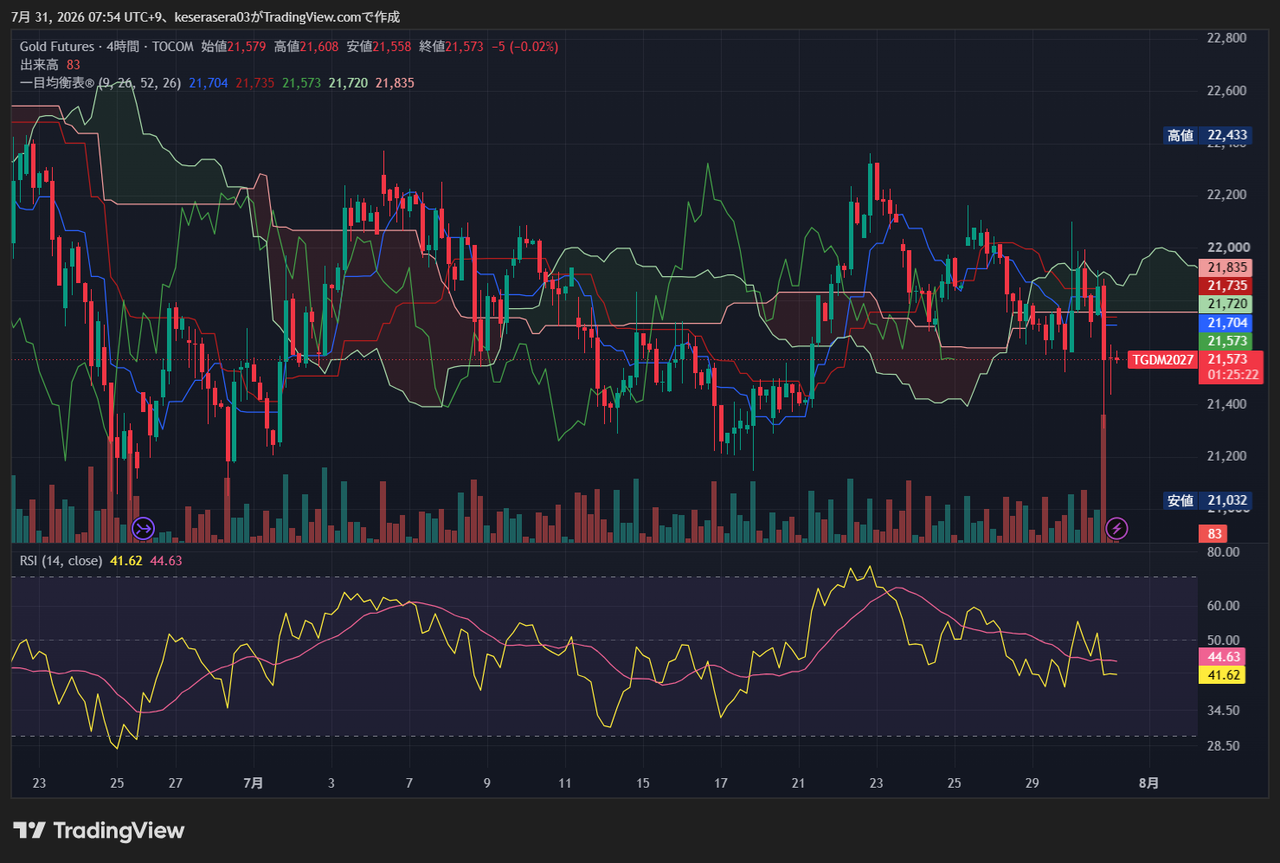Click the −5 (−0.02%) change value
The width and height of the screenshot is (1280, 863).
526,46
